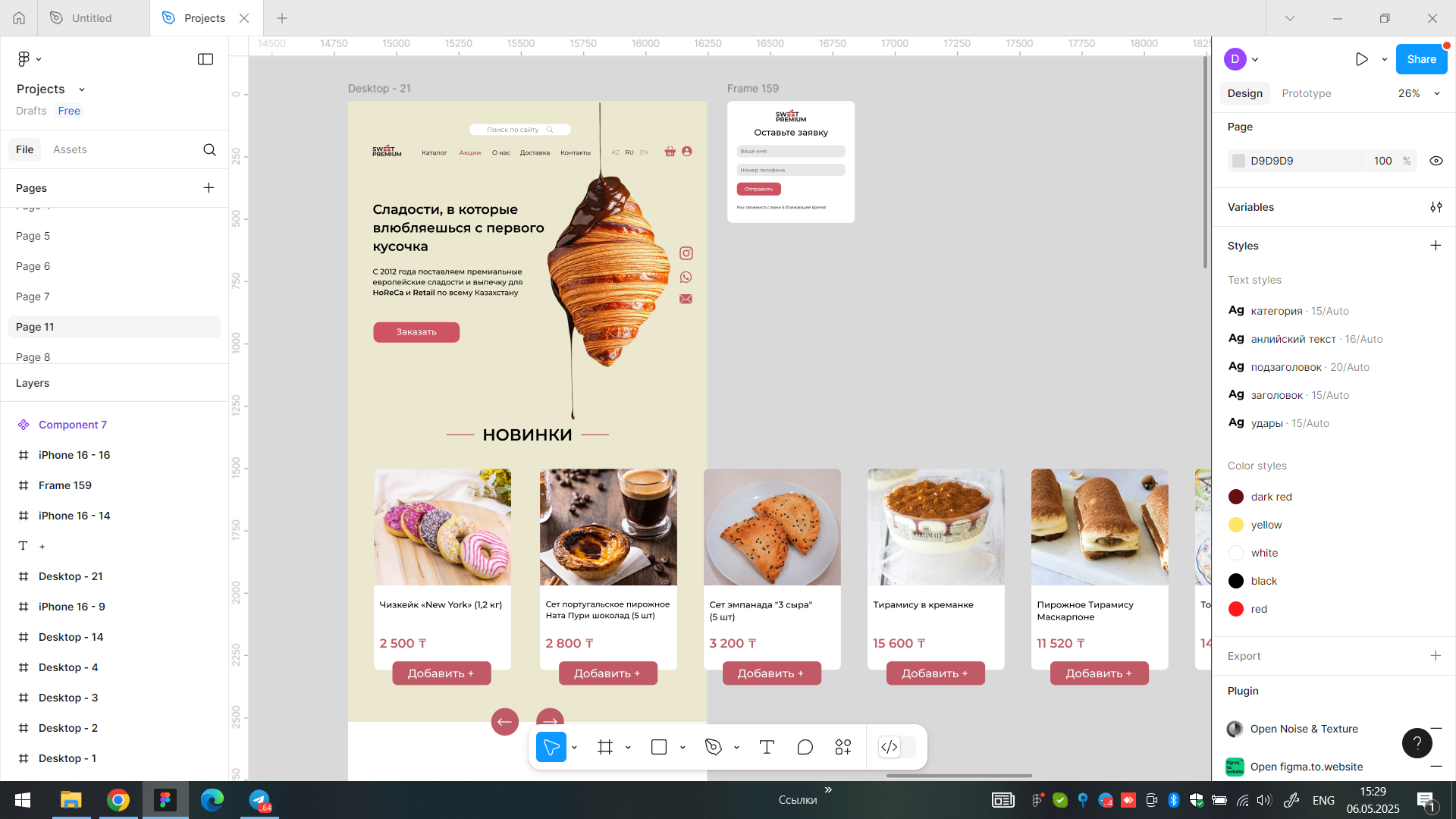The image size is (1456, 819).
Task: Click the Free plan badge
Action: [x=69, y=111]
